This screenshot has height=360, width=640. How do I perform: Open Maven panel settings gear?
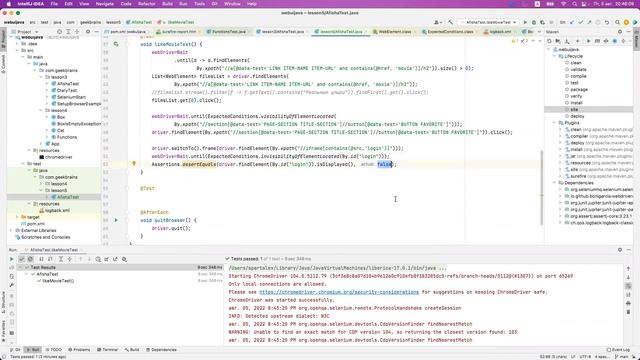620,32
